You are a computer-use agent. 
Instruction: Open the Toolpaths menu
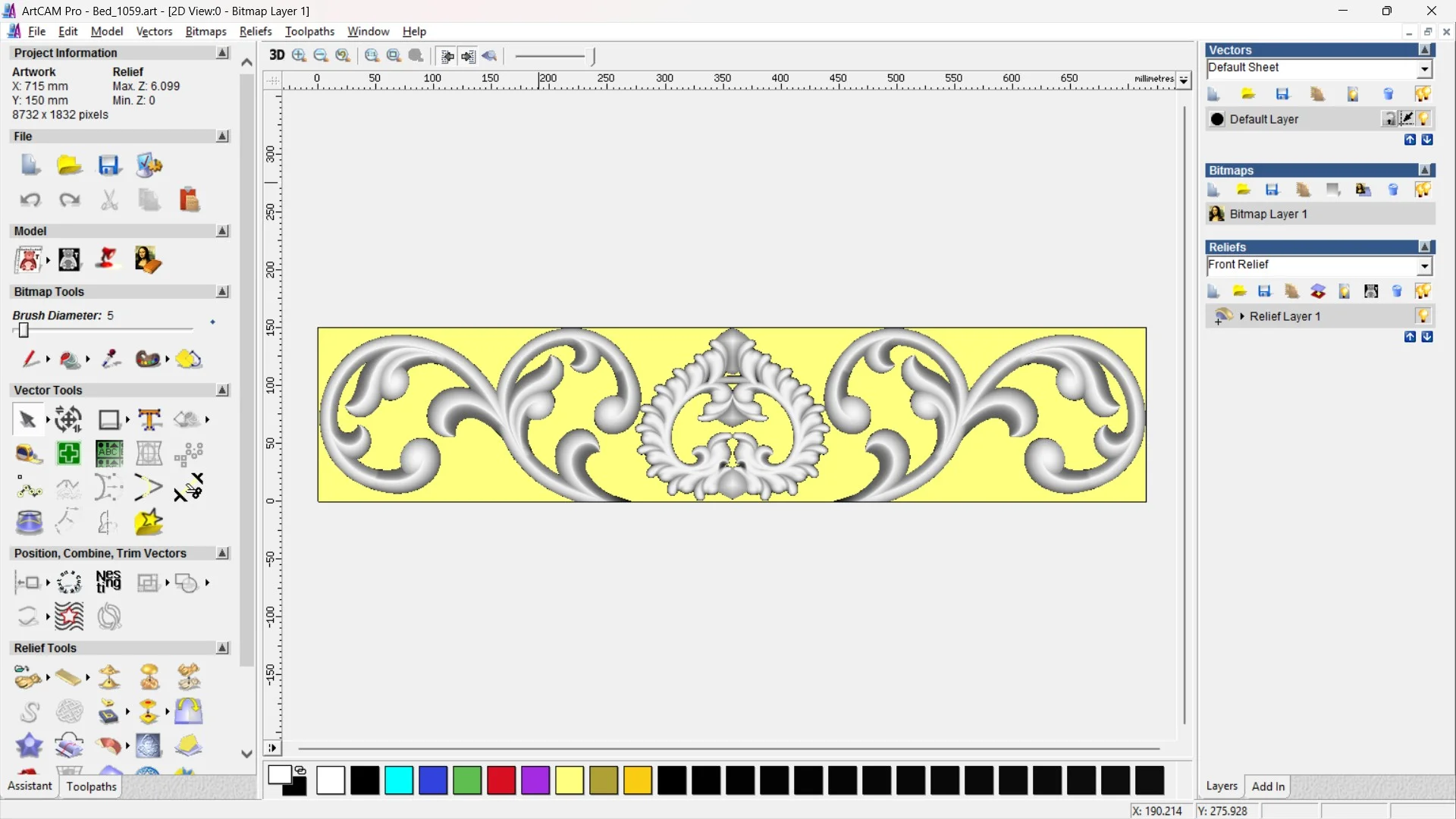pos(309,31)
